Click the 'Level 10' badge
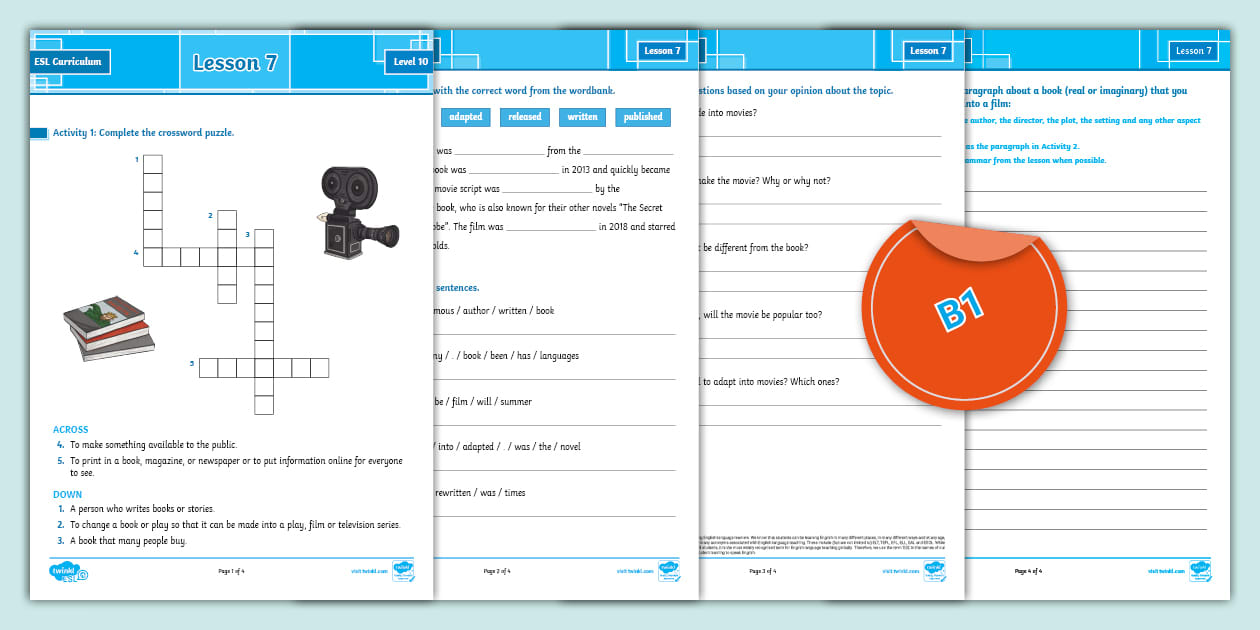The image size is (1260, 630). click(x=411, y=61)
